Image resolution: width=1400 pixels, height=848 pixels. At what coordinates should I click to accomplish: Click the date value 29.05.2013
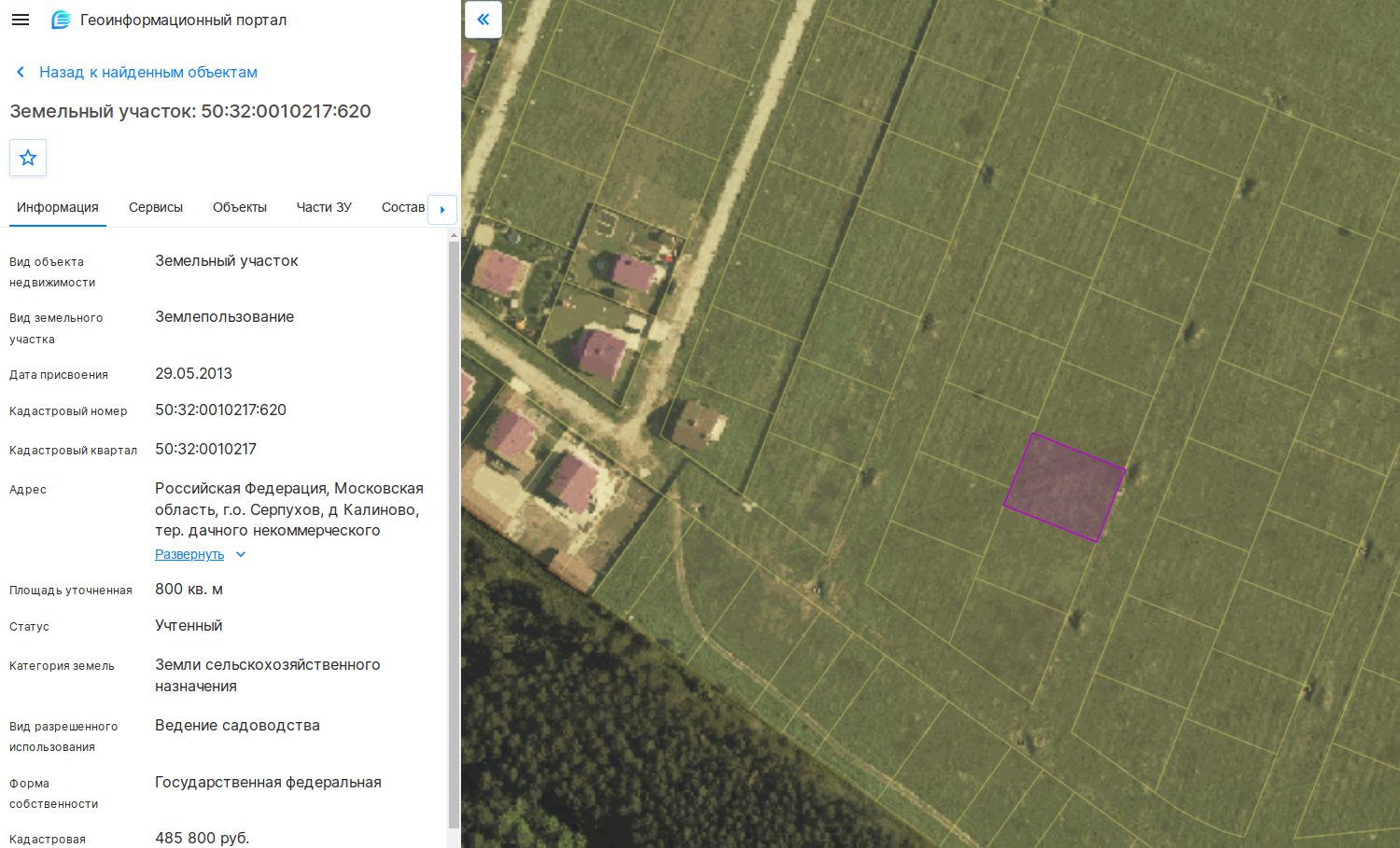click(193, 373)
